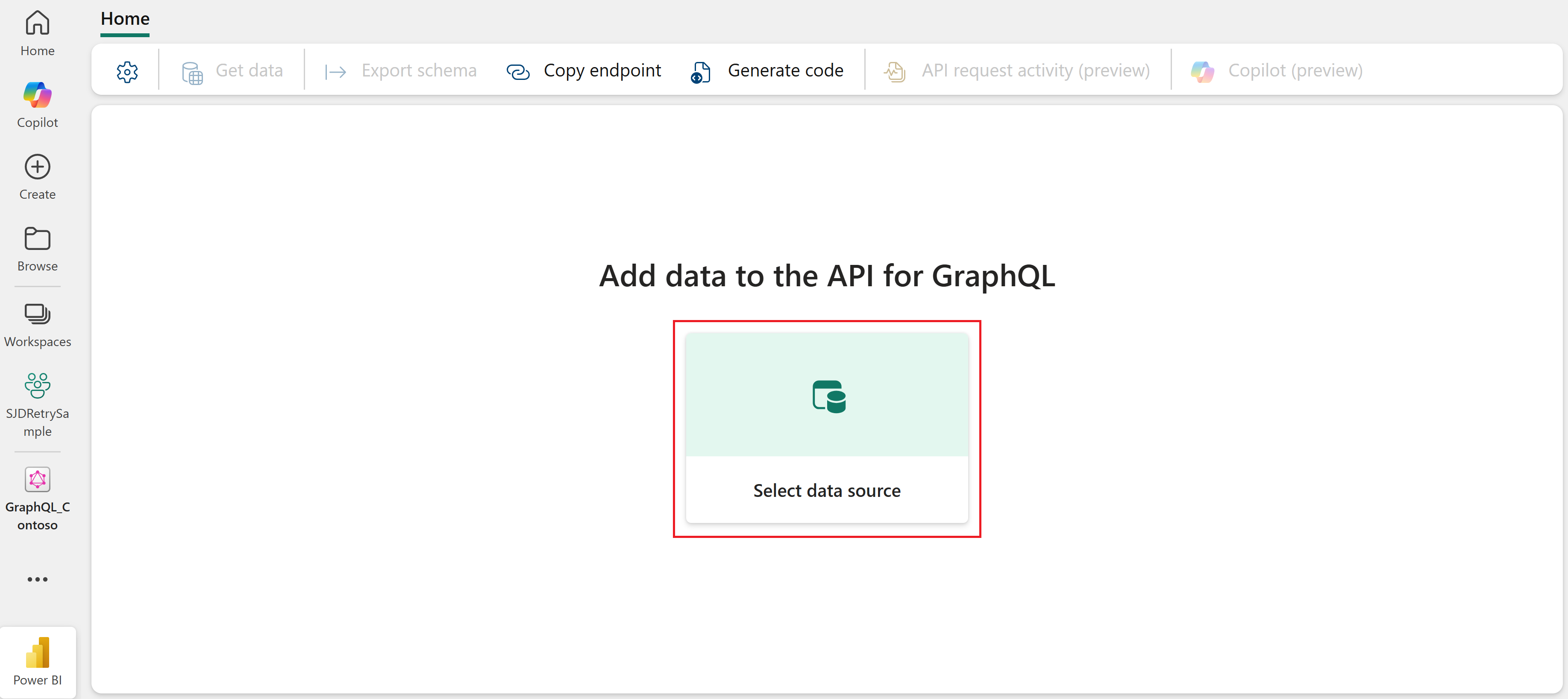Screen dimensions: 1568x699
Task: Open the Power BI experience switcher
Action: pos(38,661)
